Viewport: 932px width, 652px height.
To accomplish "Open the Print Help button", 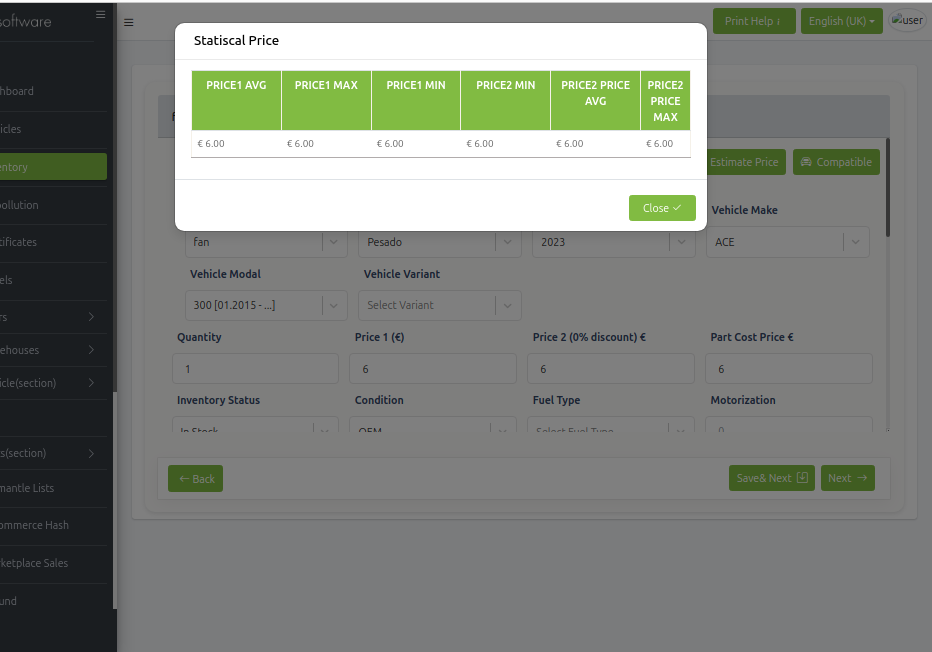I will click(753, 21).
